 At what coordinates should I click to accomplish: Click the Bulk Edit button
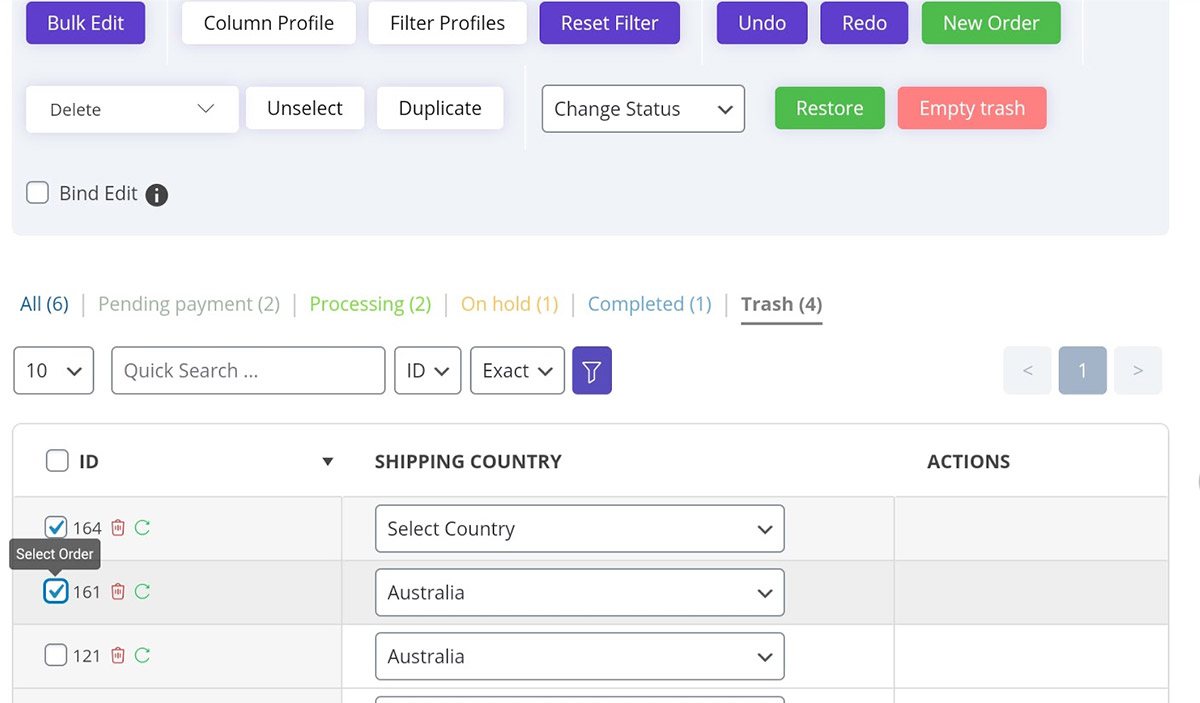[x=86, y=23]
